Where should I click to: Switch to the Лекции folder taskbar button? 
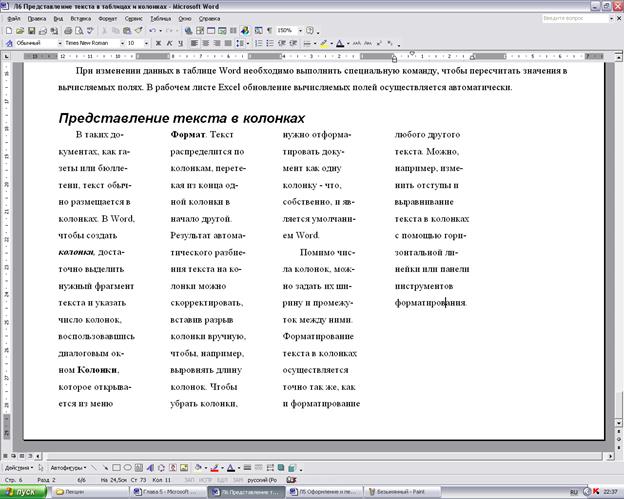90,492
